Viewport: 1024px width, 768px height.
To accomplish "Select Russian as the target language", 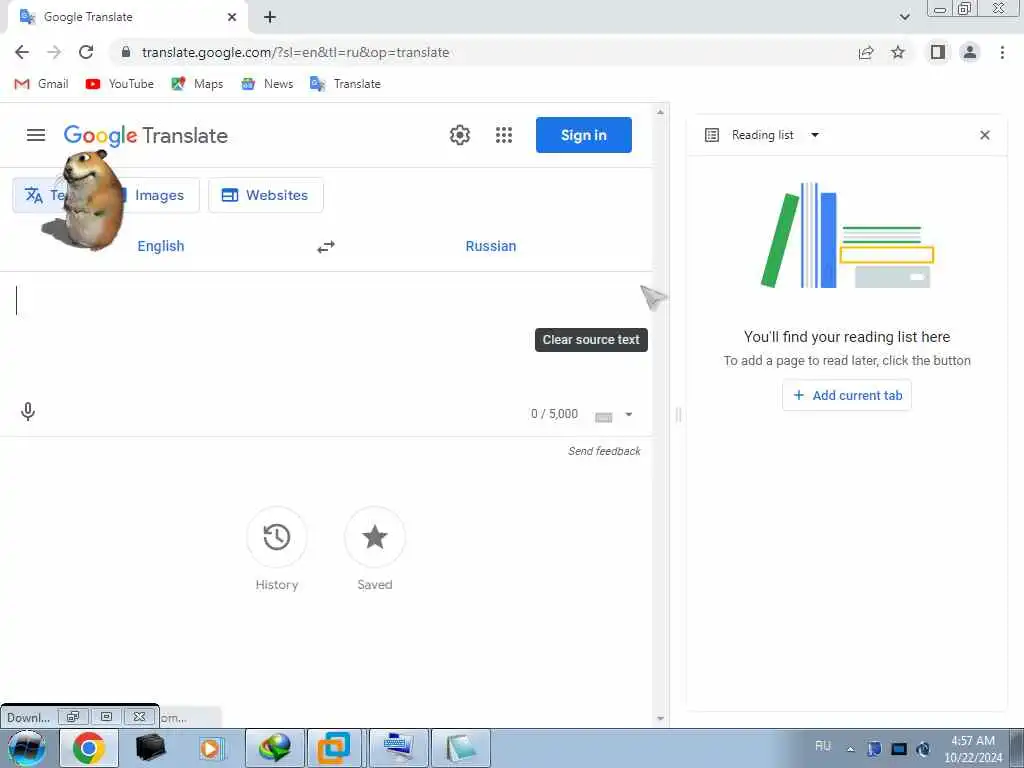I will coord(491,246).
